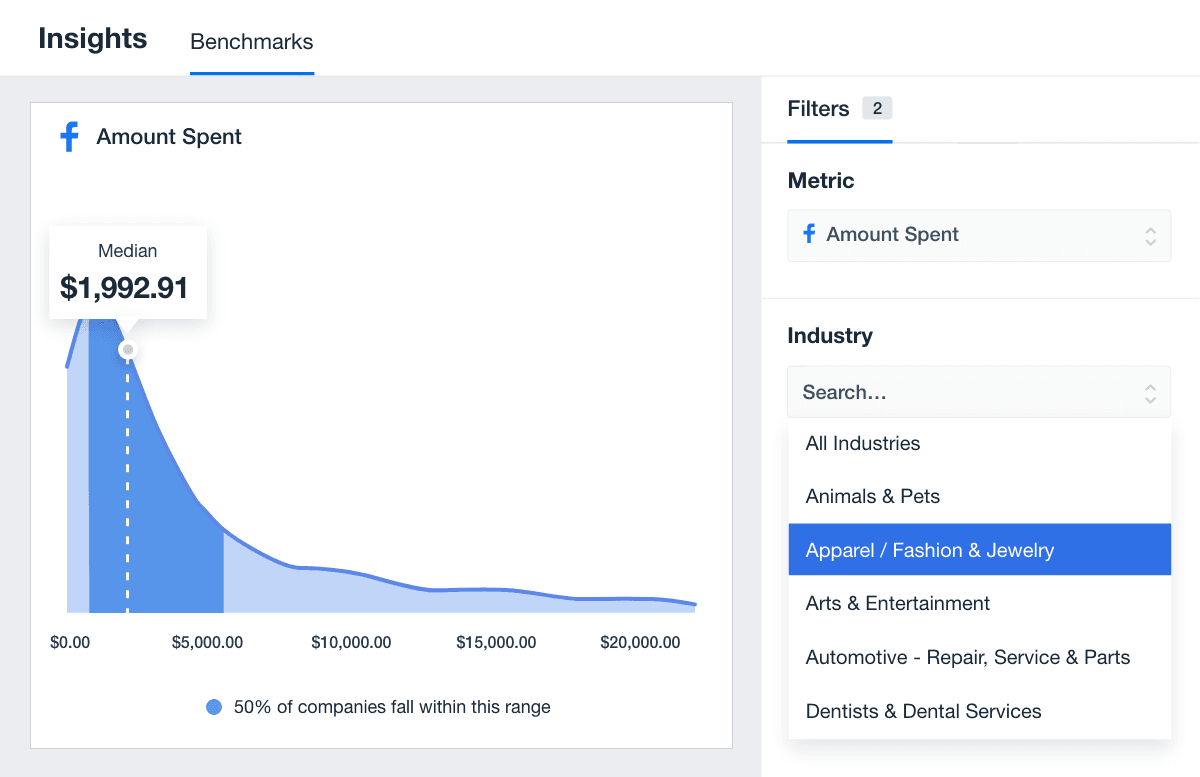Pick Arts & Entertainment from the list

(x=897, y=603)
